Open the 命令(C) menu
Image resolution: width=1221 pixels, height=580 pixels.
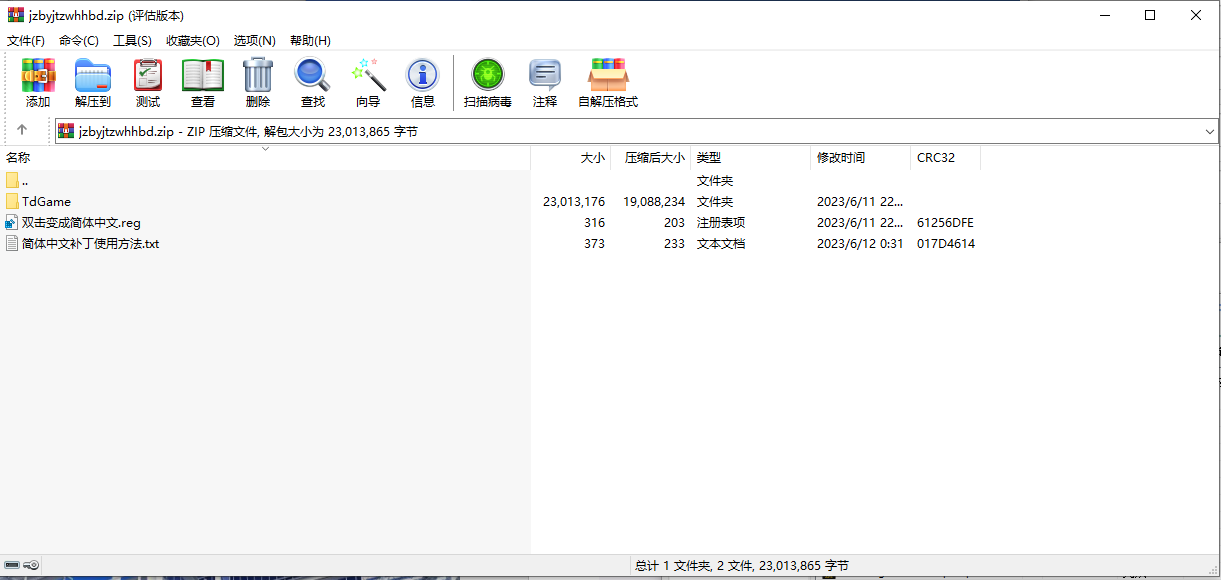[79, 40]
